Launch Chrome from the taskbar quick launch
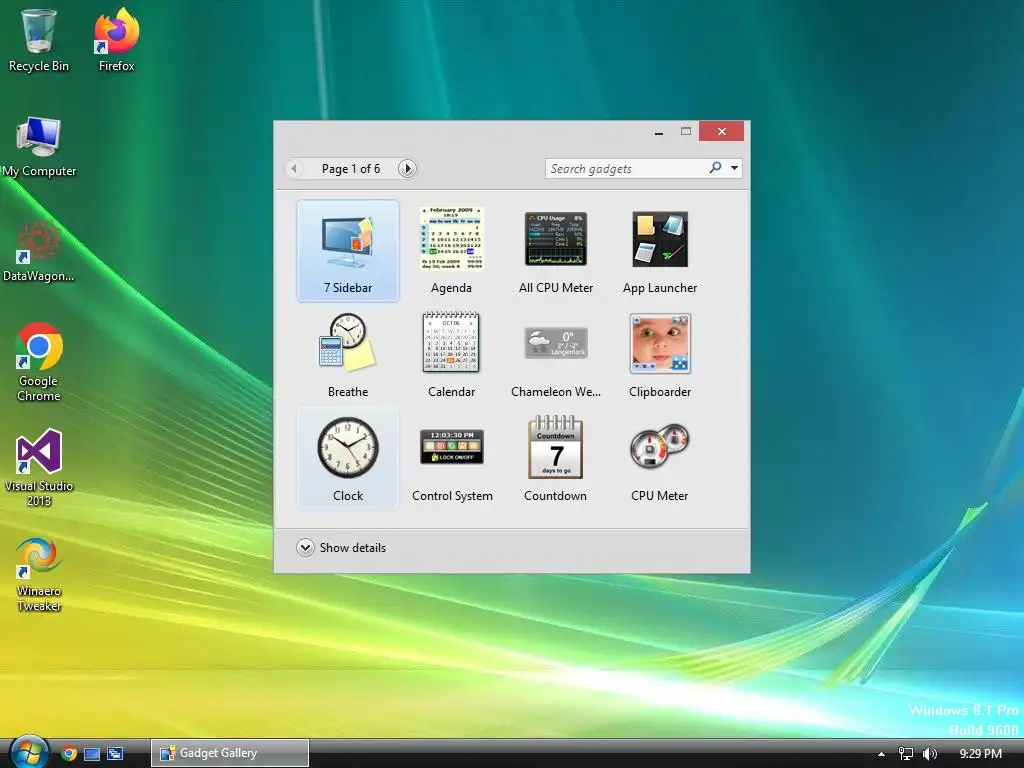The width and height of the screenshot is (1024, 768). point(69,753)
